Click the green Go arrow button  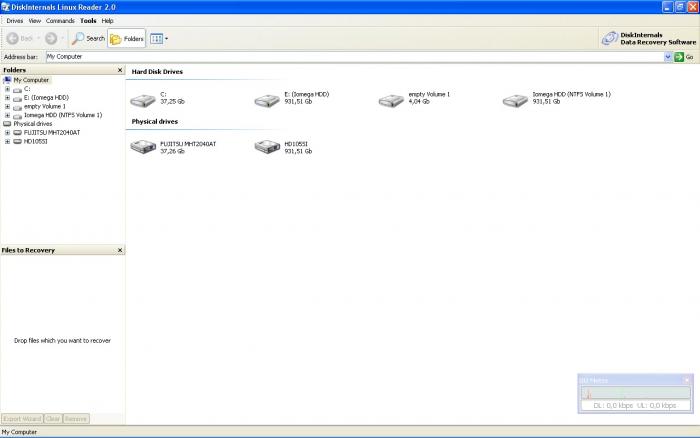pos(679,57)
